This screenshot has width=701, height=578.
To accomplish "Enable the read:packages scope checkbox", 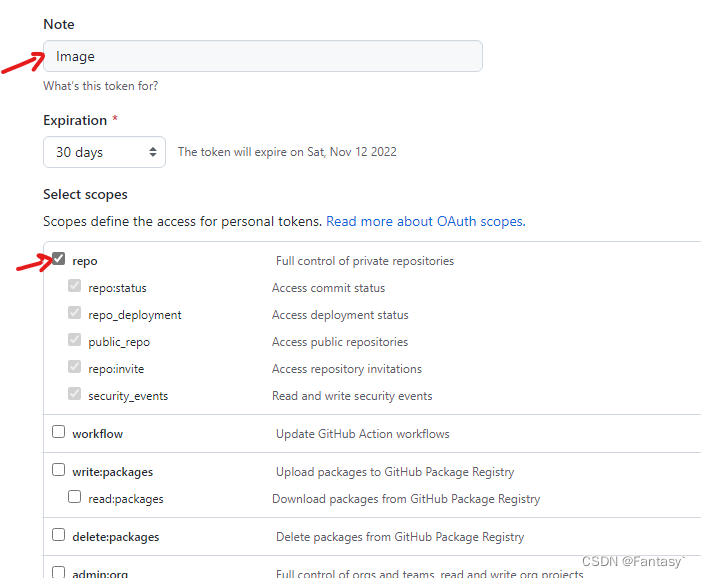I will click(x=75, y=497).
